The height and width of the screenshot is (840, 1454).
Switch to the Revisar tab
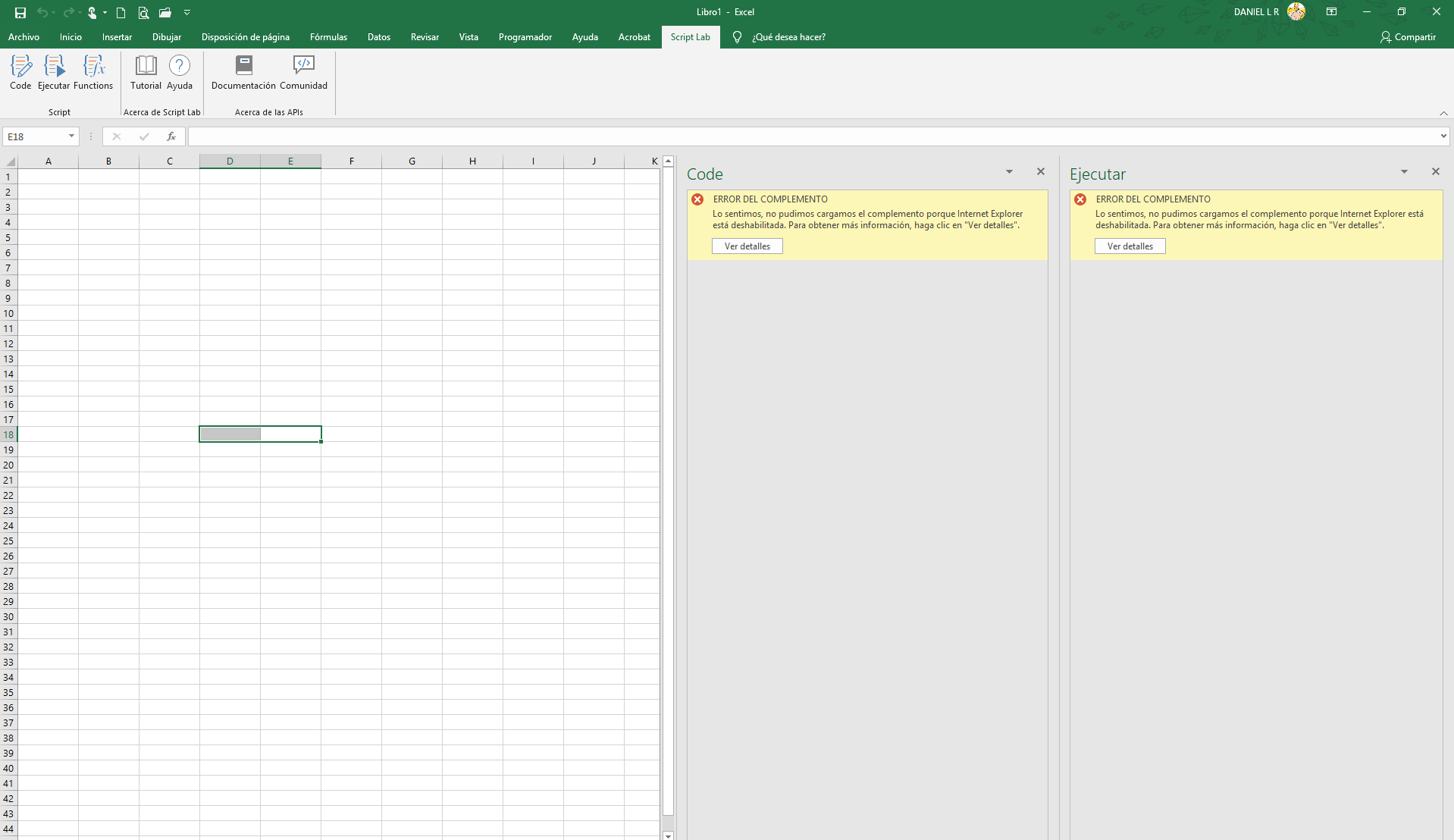click(x=425, y=37)
